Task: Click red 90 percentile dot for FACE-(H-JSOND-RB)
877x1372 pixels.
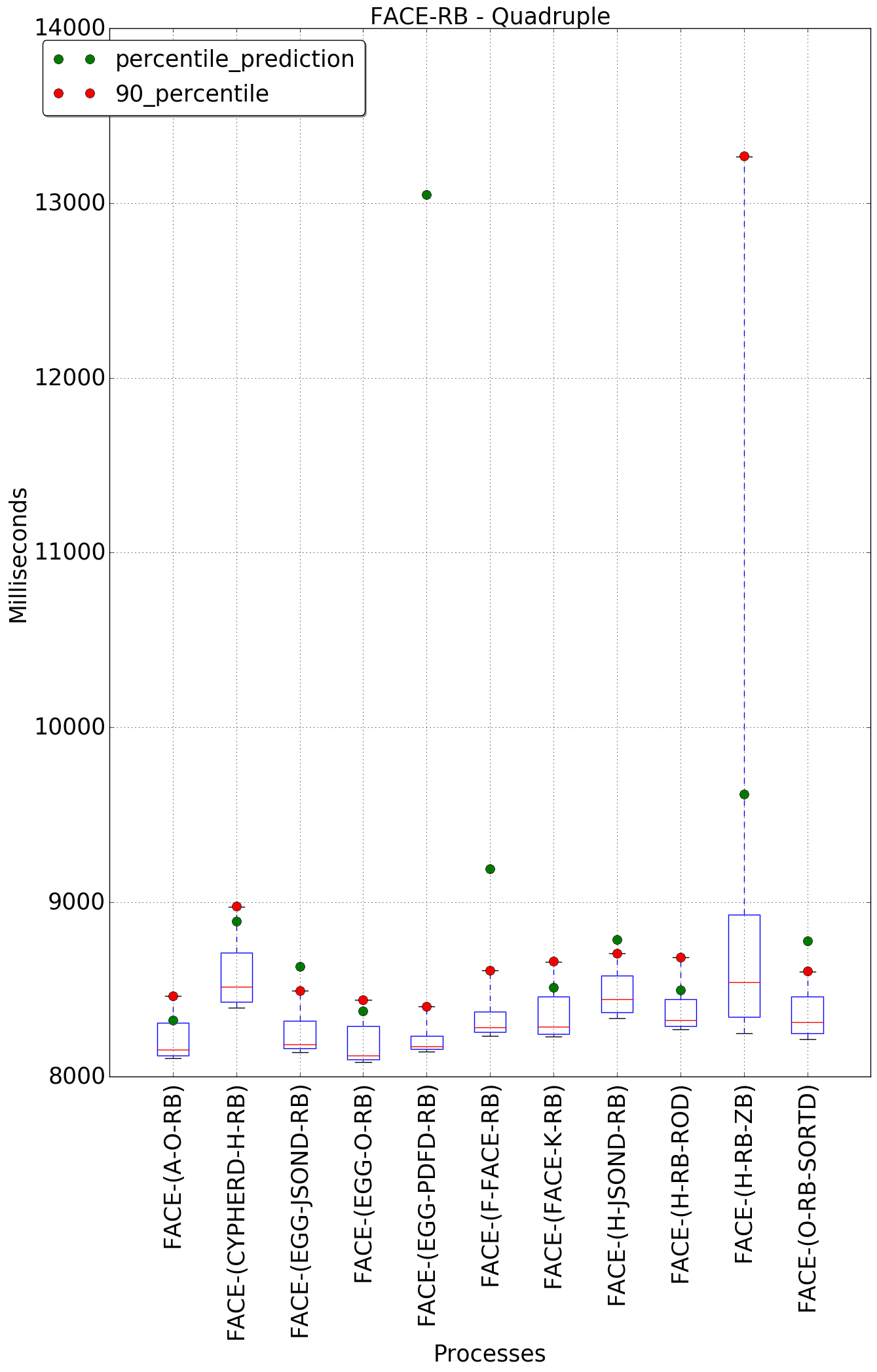Action: (617, 953)
